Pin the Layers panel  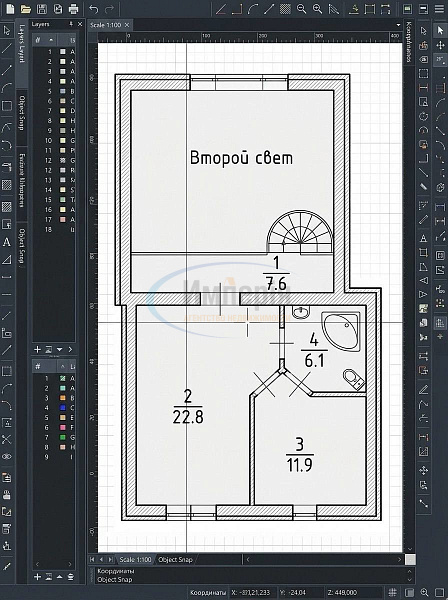coord(71,24)
